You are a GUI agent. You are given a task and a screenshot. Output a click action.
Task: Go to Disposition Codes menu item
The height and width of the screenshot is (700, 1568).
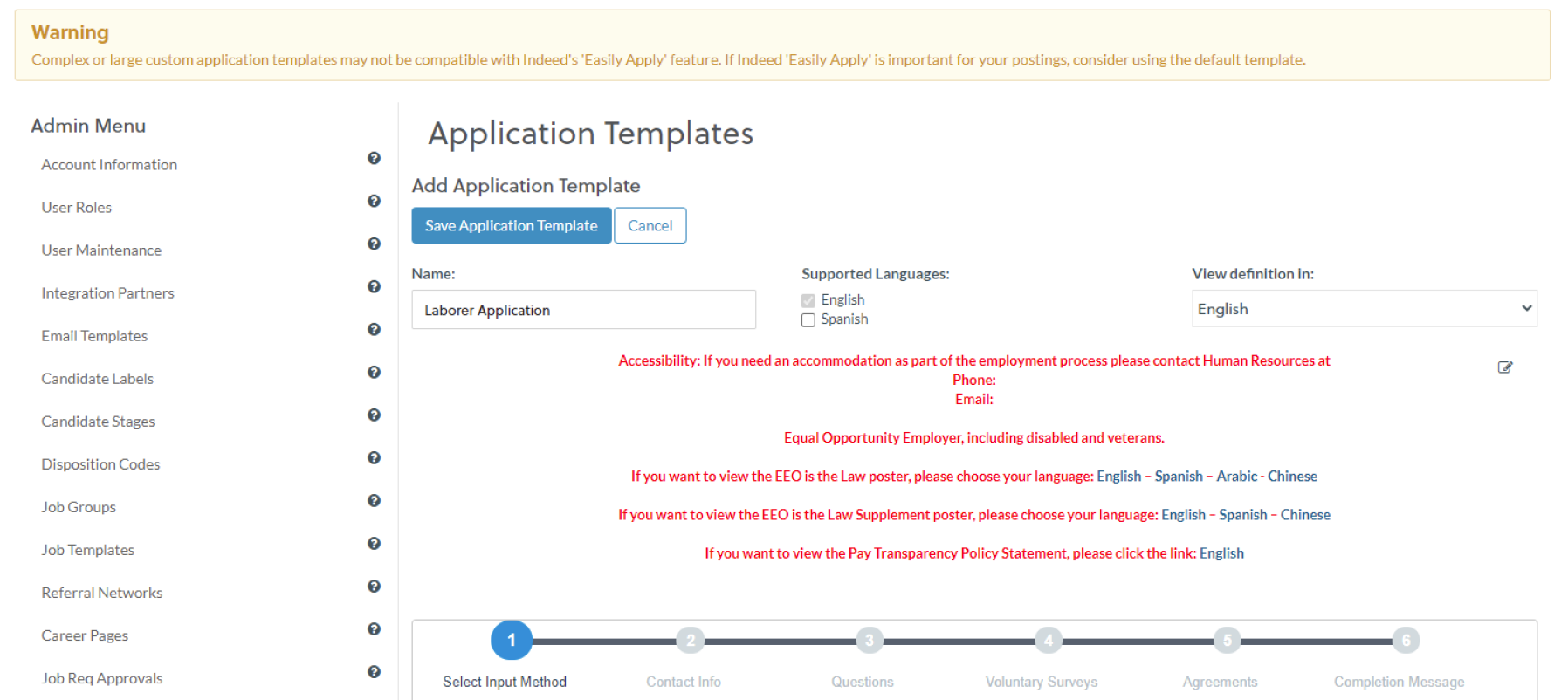100,464
